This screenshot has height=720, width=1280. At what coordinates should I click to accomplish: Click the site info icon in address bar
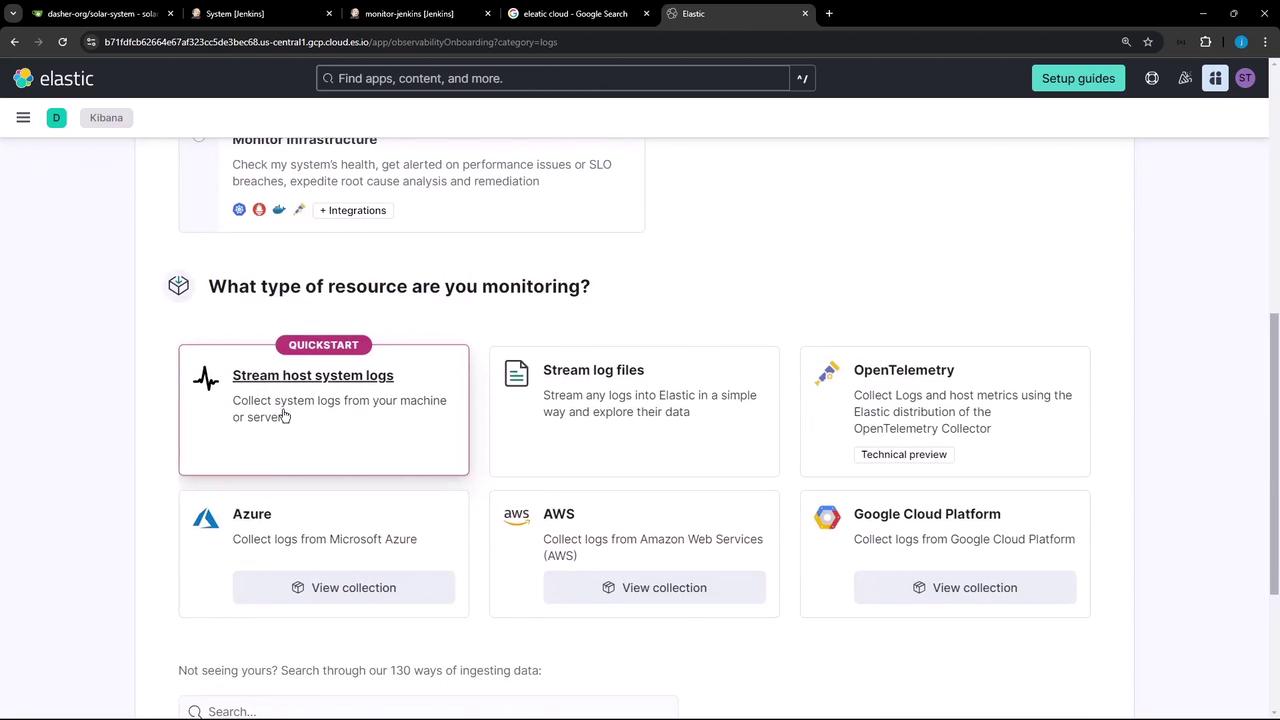(x=91, y=42)
